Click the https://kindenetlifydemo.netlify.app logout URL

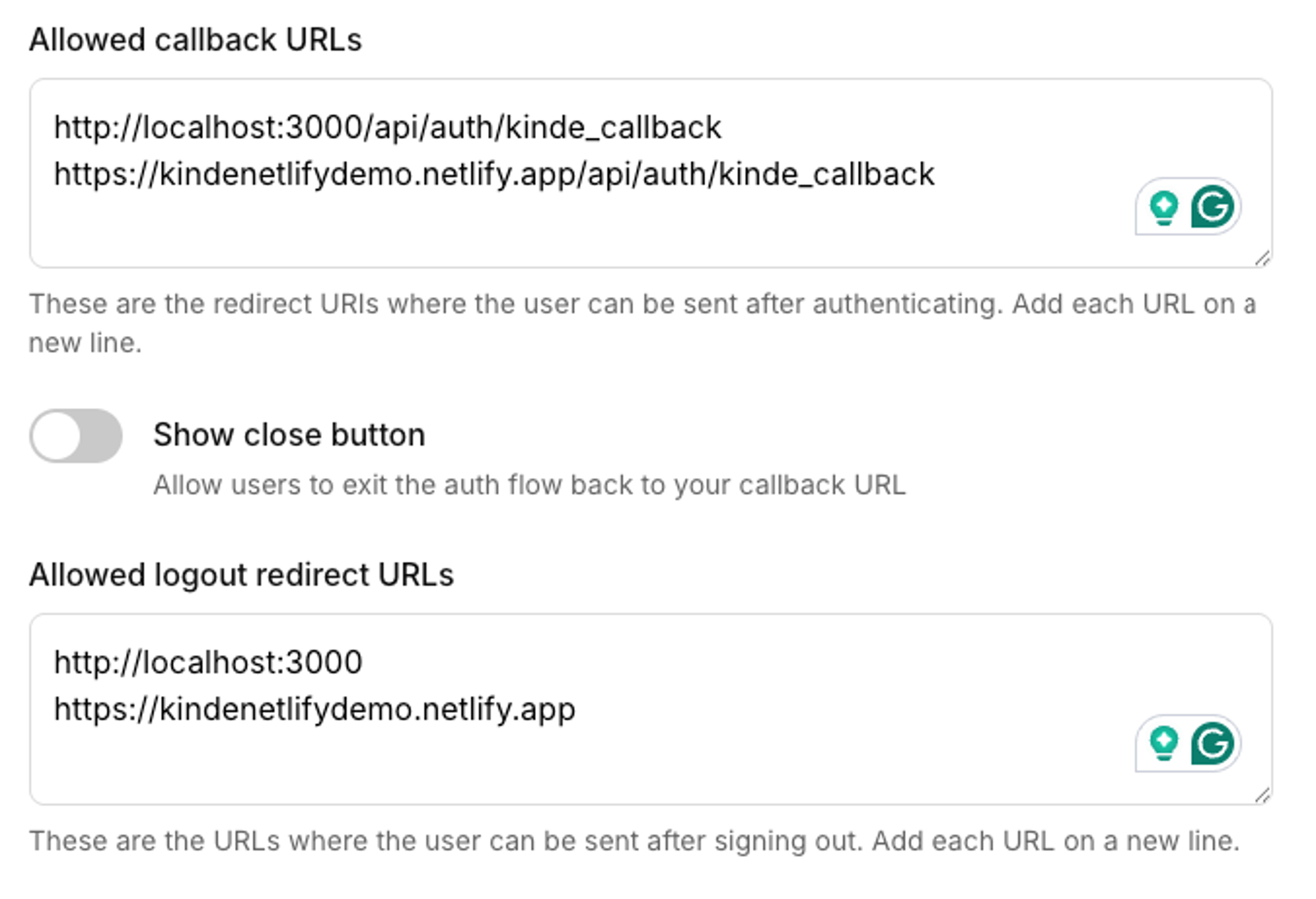[x=315, y=709]
